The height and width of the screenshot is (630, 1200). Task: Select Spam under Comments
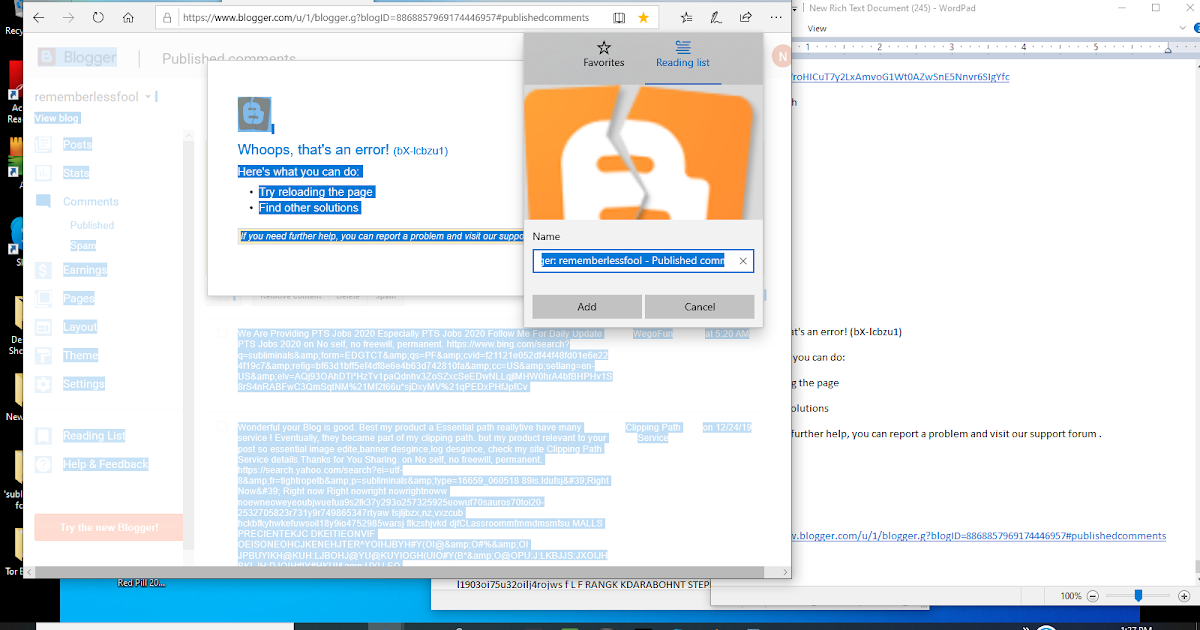point(83,245)
